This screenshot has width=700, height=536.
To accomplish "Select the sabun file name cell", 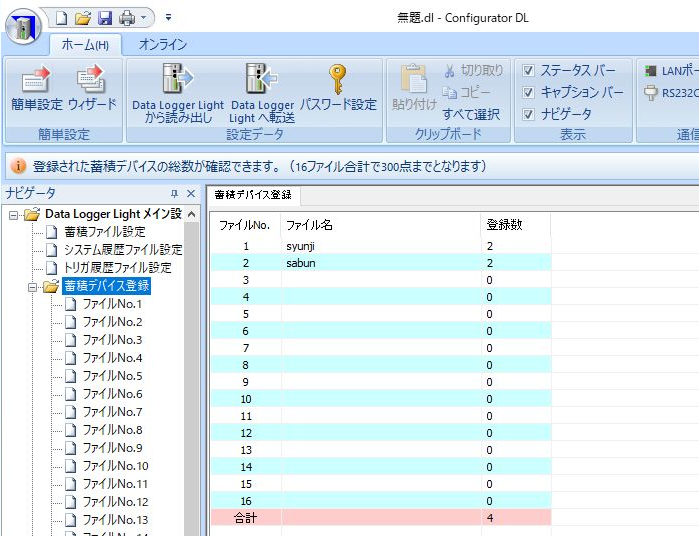I will tap(381, 263).
